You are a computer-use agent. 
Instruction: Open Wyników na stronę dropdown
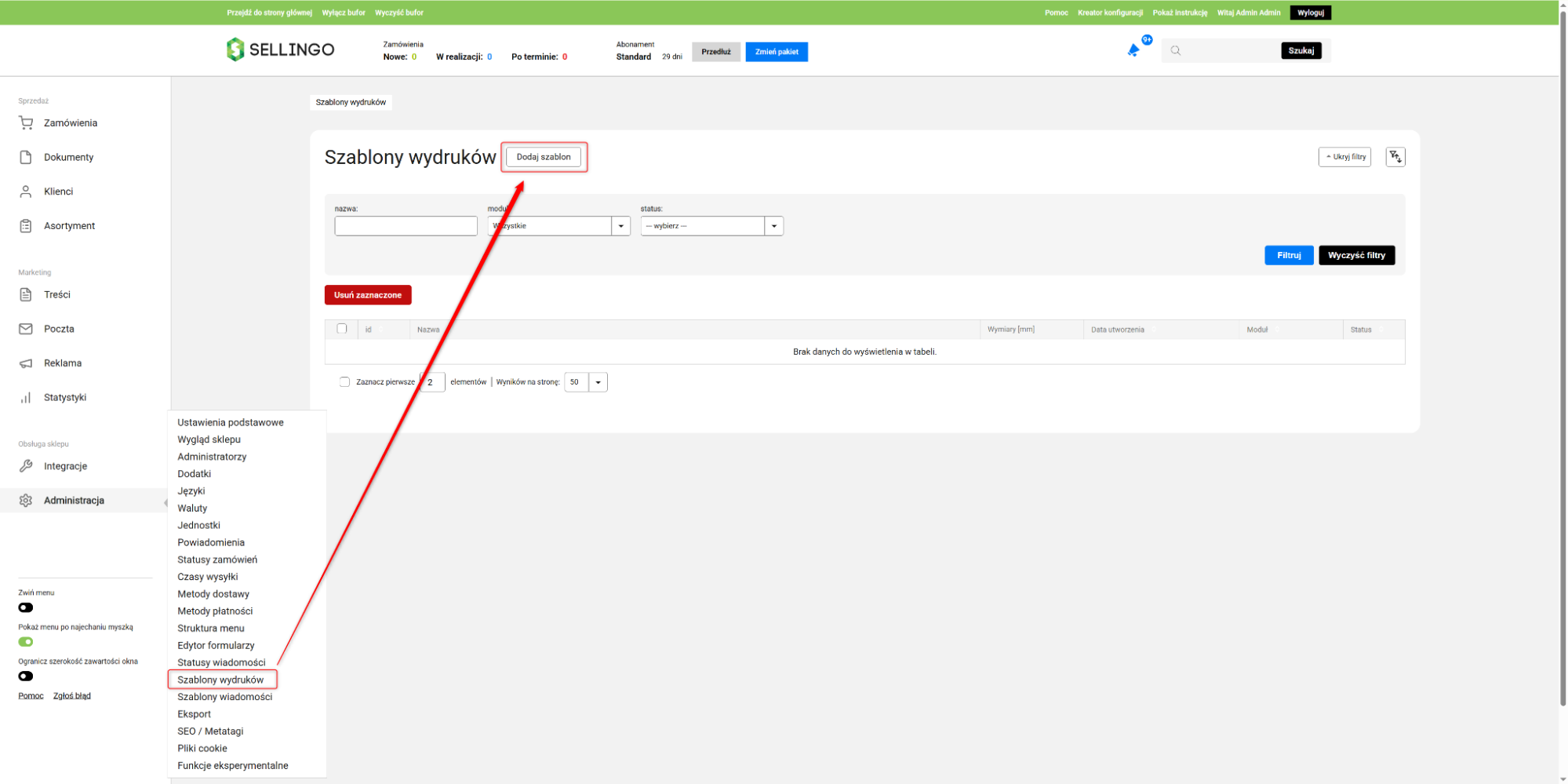tap(585, 382)
